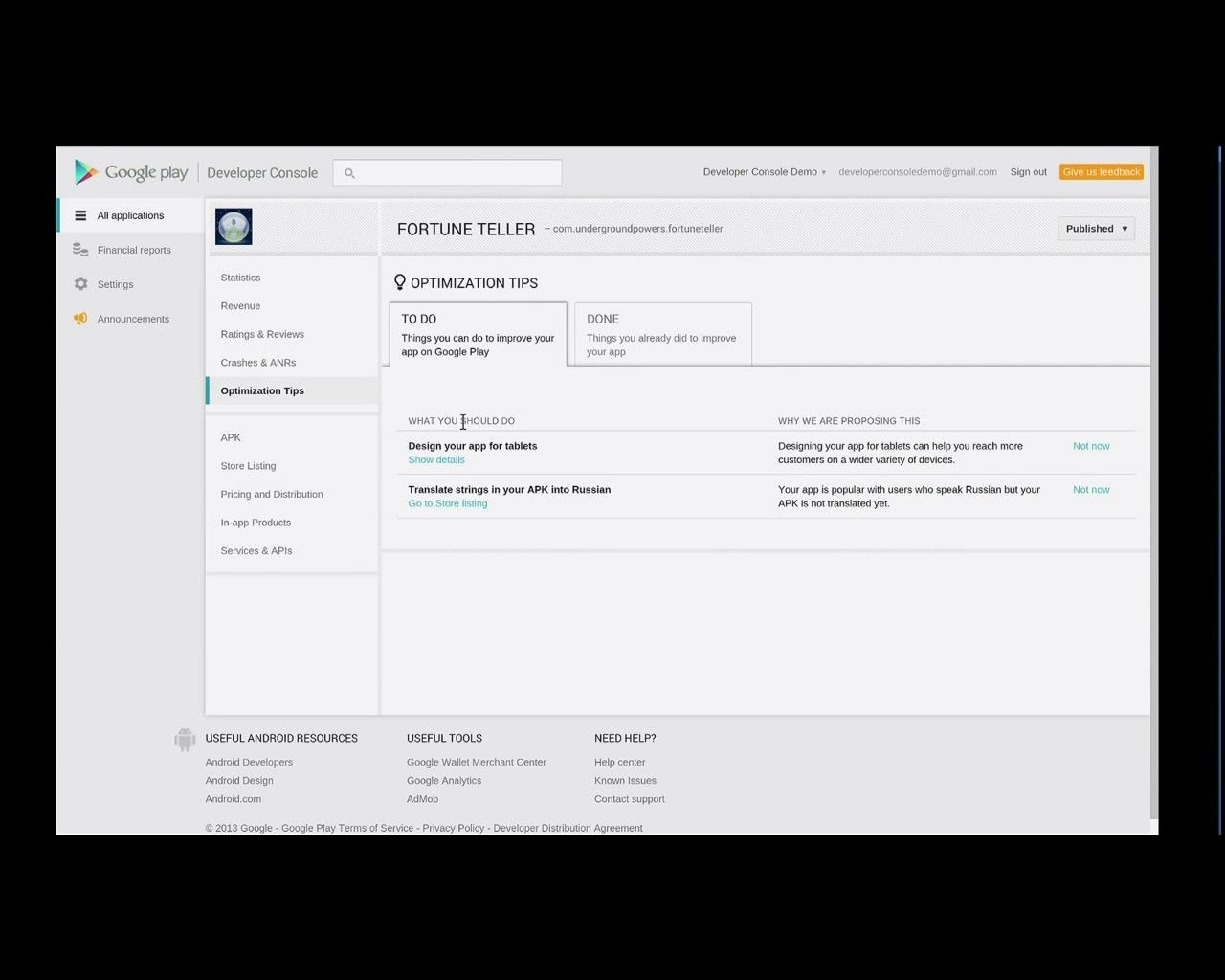
Task: Click Show details for tablet design tip
Action: coord(436,460)
